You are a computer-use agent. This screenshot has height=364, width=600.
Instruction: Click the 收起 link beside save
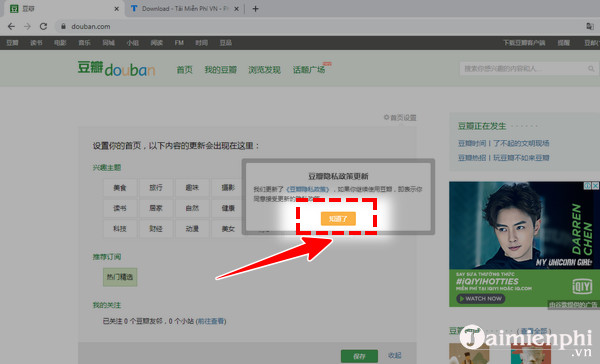[x=395, y=356]
